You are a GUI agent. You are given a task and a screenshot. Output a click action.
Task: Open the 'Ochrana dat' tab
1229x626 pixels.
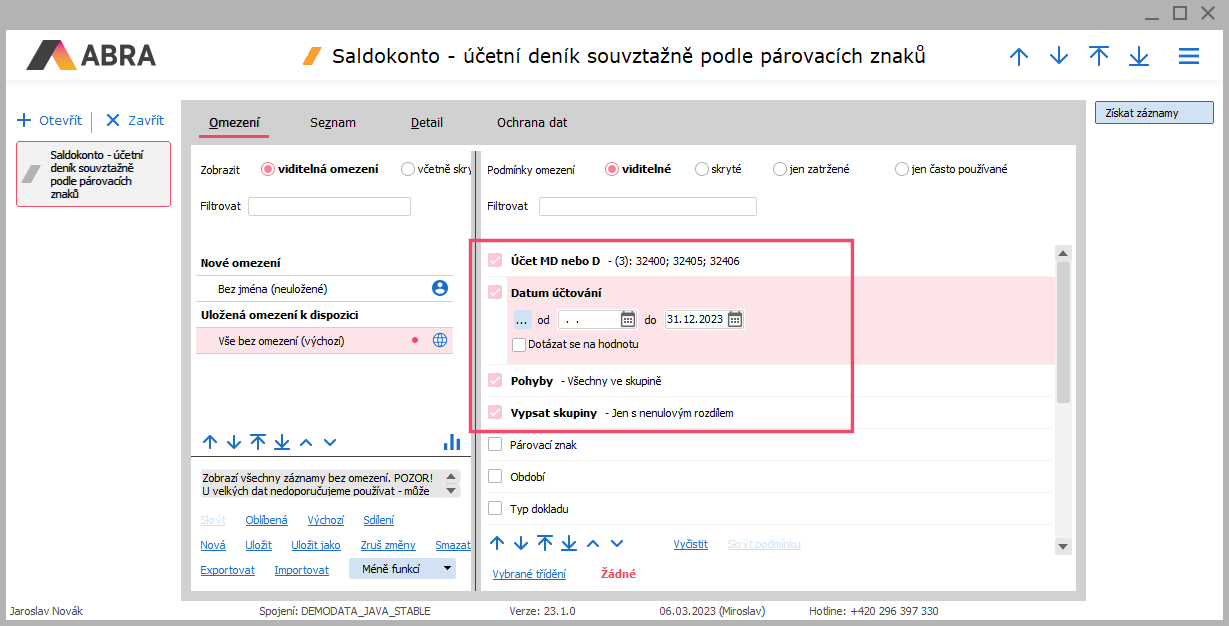(x=532, y=123)
